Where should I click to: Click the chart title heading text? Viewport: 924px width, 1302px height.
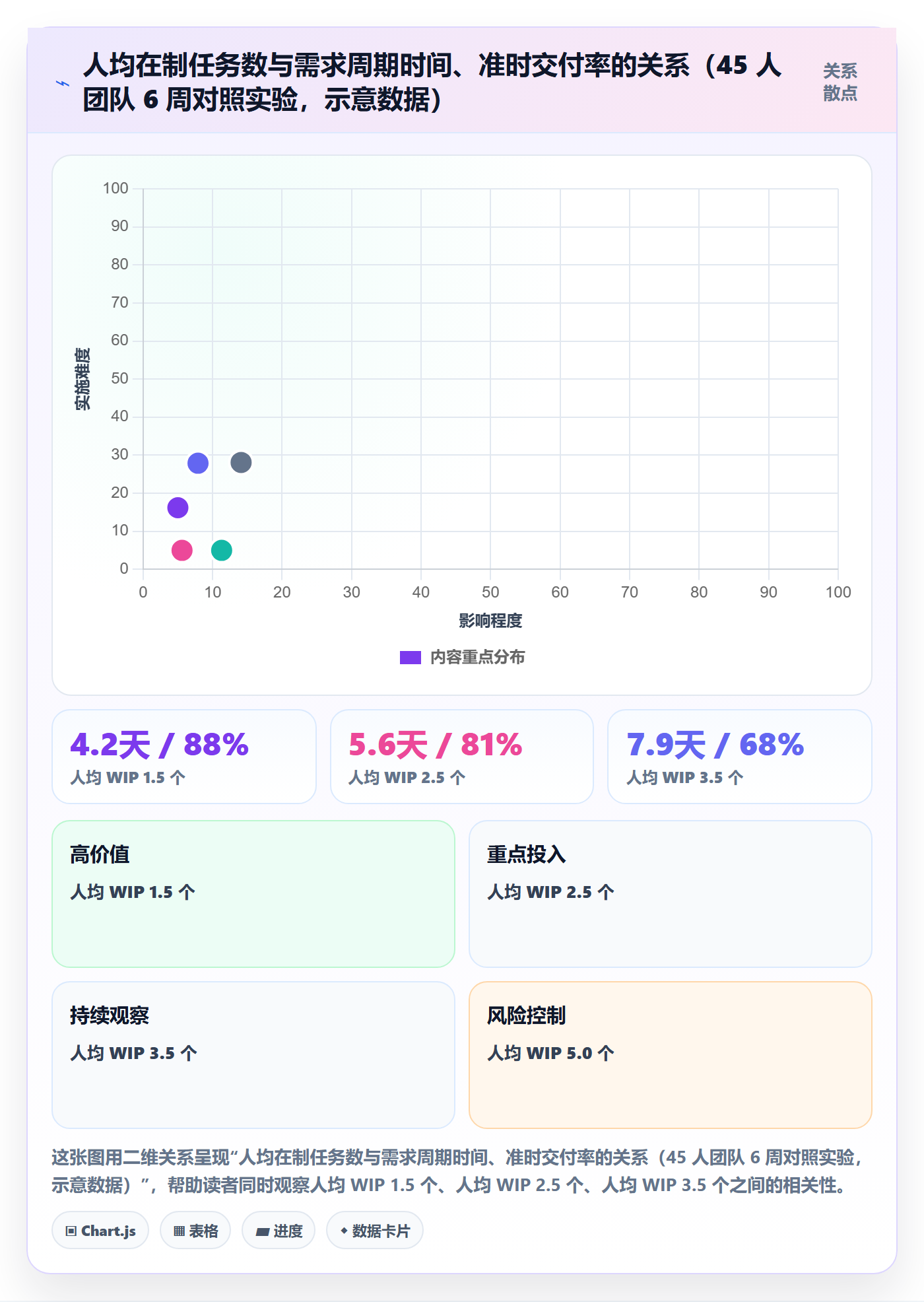[x=432, y=83]
